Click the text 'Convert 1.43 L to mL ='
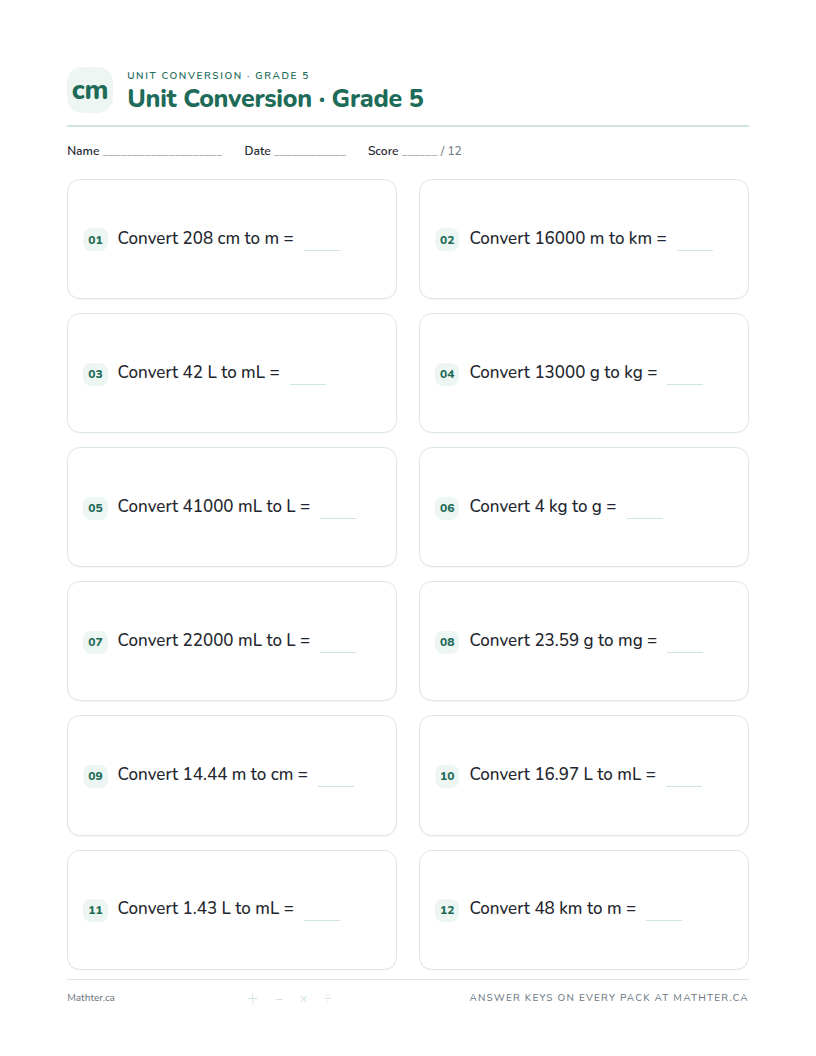816x1056 pixels. tap(205, 909)
